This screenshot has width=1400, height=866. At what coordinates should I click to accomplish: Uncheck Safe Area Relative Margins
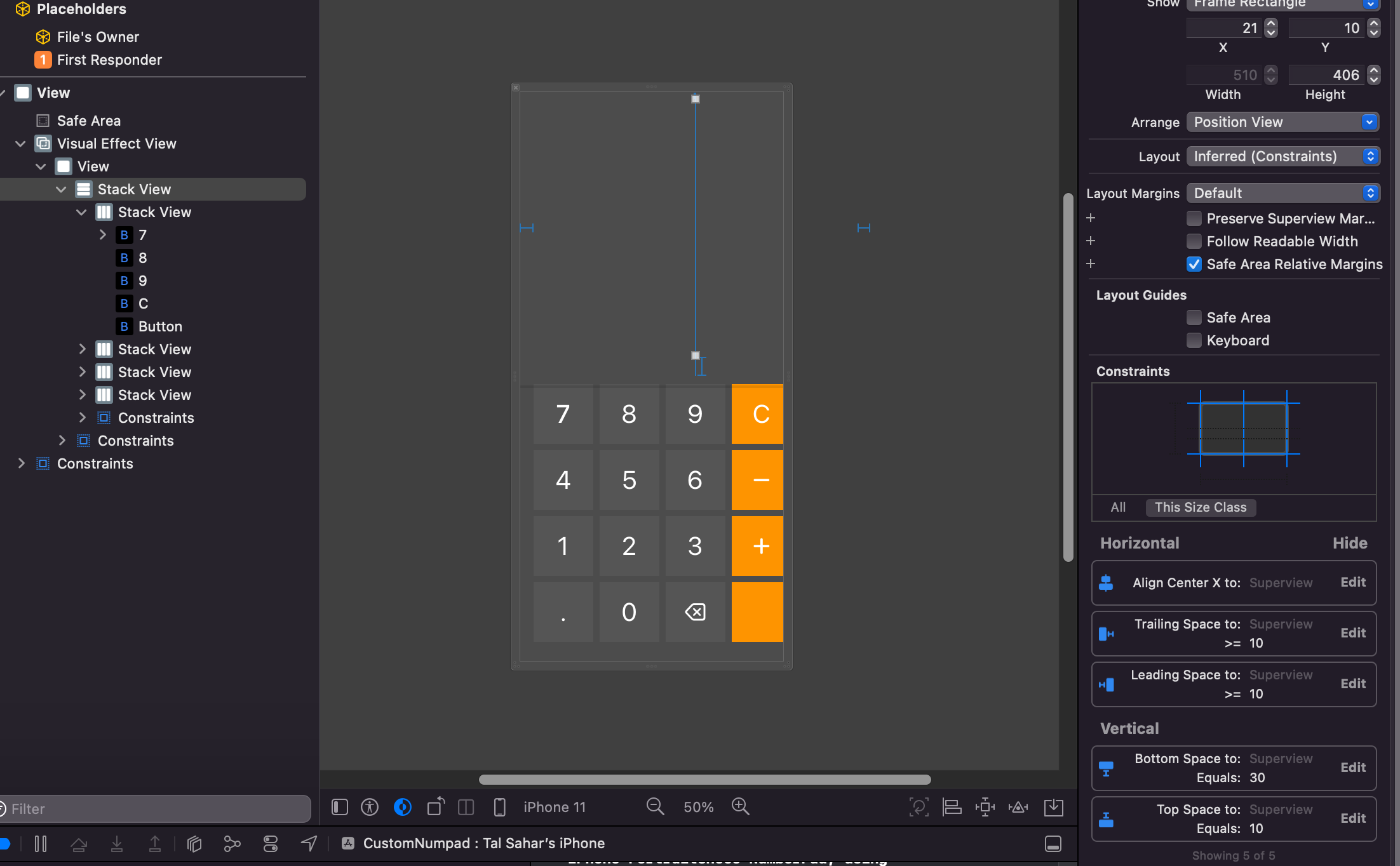[1194, 264]
